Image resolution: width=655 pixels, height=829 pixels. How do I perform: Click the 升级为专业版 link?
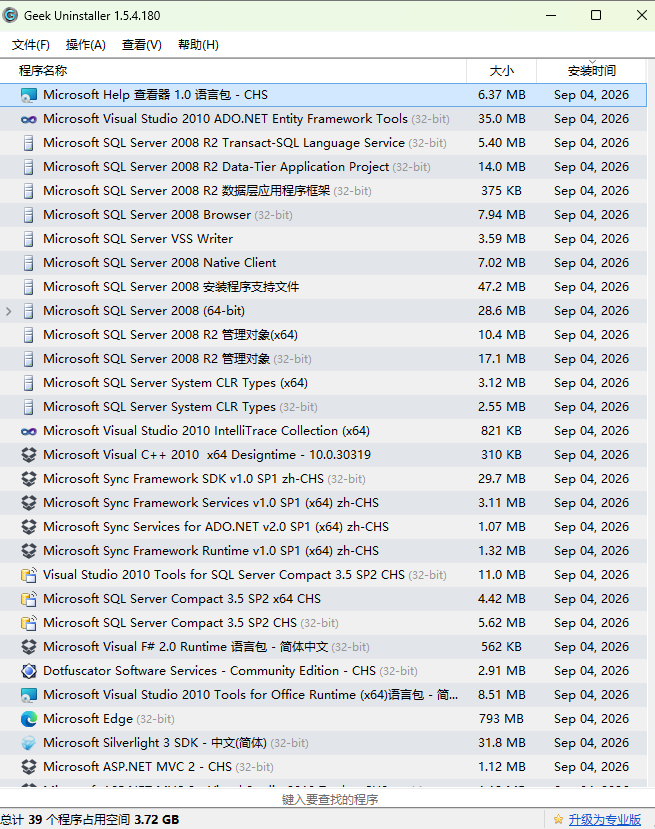pyautogui.click(x=604, y=819)
